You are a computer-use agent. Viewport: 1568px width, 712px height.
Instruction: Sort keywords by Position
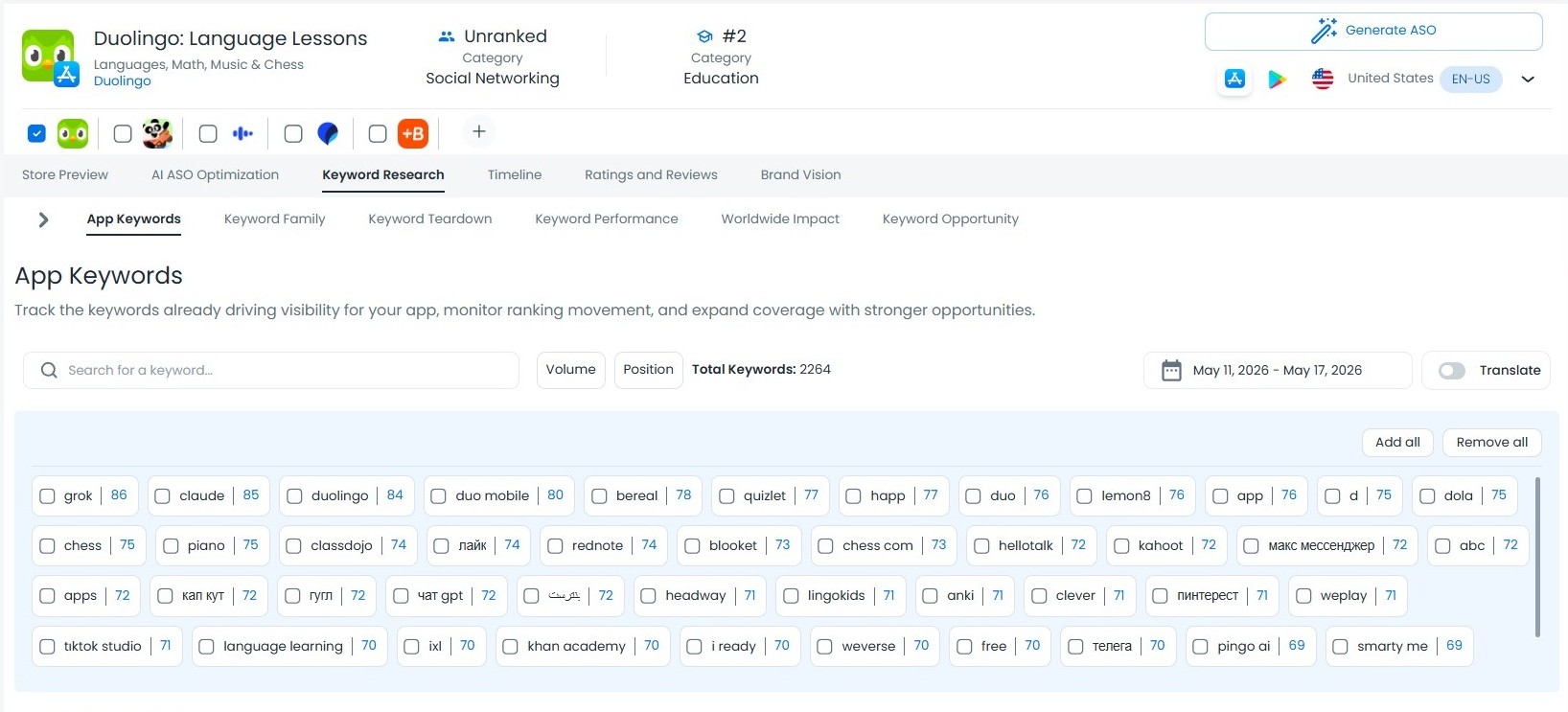649,370
